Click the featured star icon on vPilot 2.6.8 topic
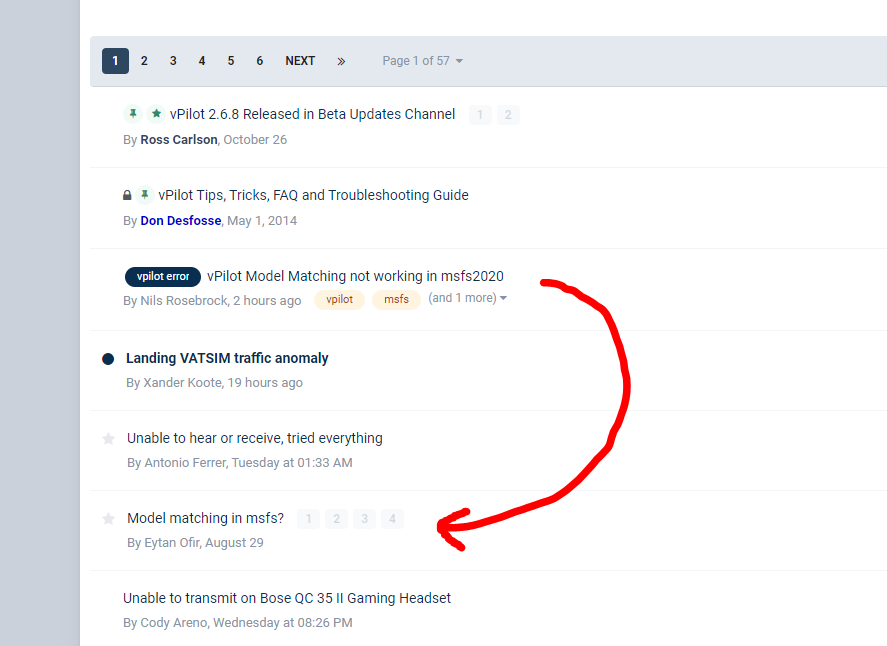This screenshot has height=646, width=887. click(x=156, y=114)
